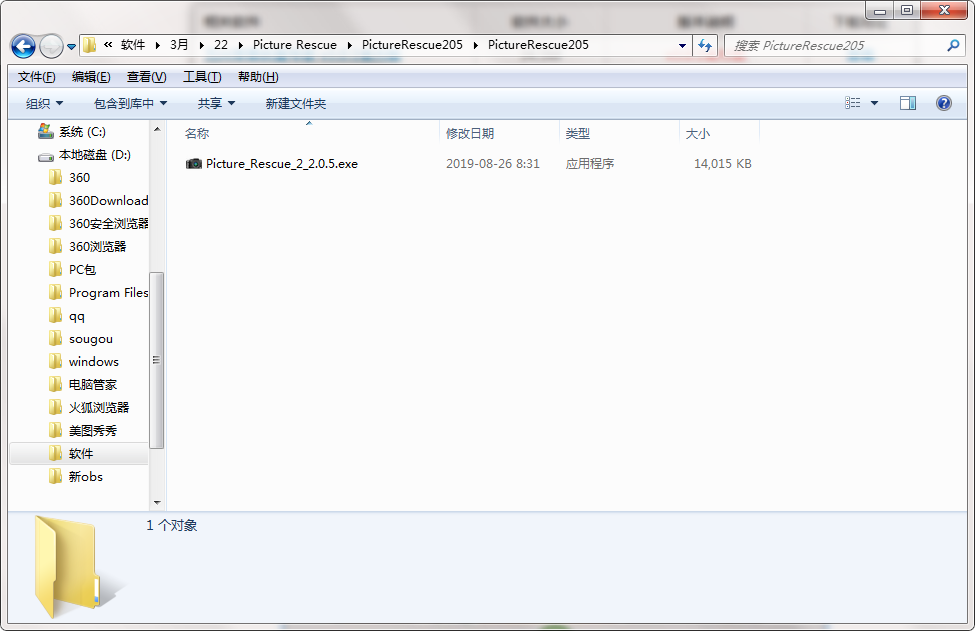
Task: Toggle the preview pane icon
Action: pos(908,103)
